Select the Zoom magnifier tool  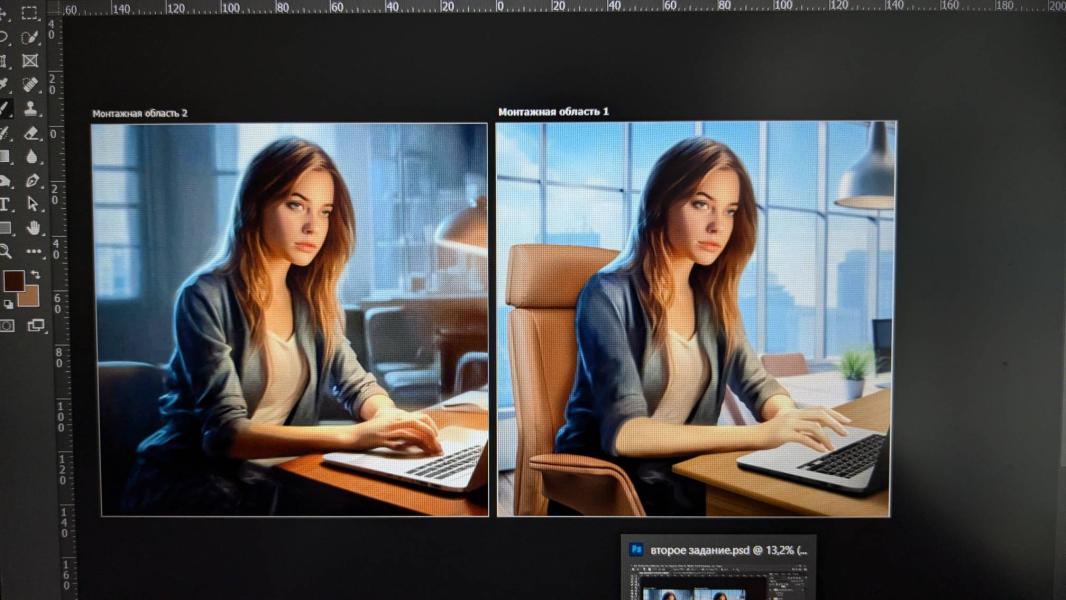(5, 251)
